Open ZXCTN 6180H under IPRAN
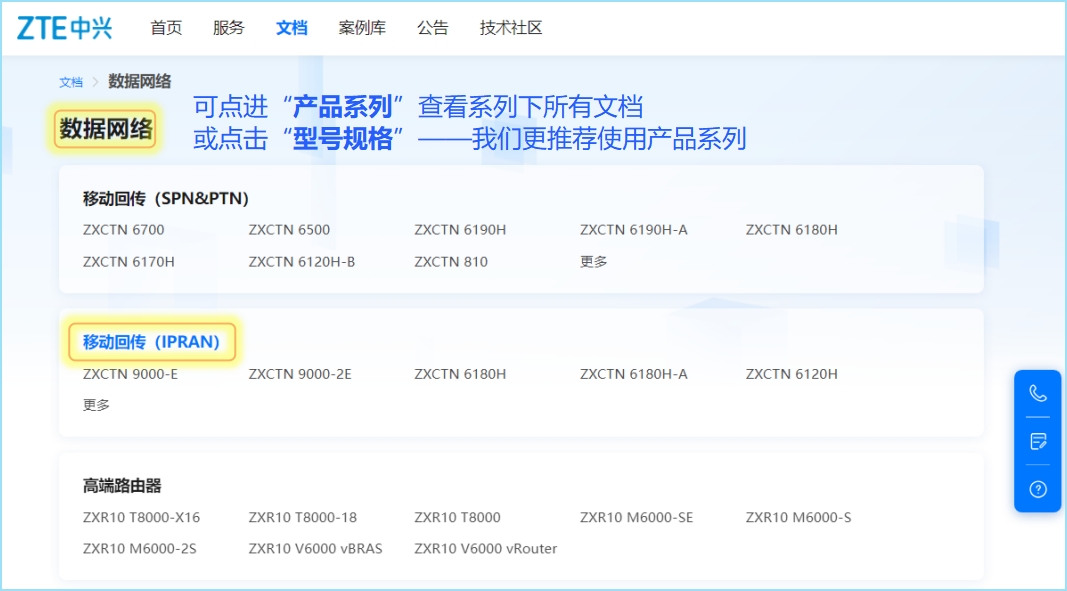The image size is (1067, 591). tap(460, 374)
